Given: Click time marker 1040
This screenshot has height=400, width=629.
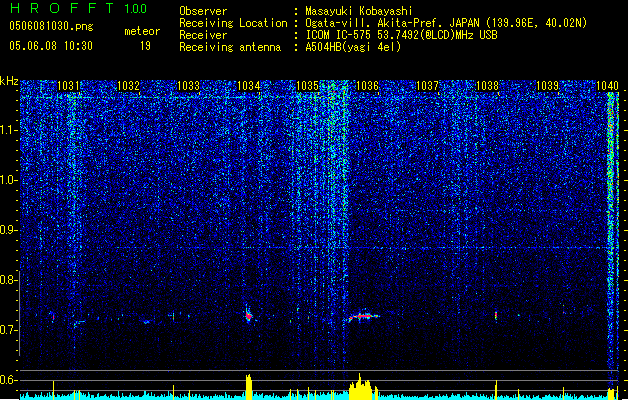Looking at the screenshot, I should (x=607, y=86).
